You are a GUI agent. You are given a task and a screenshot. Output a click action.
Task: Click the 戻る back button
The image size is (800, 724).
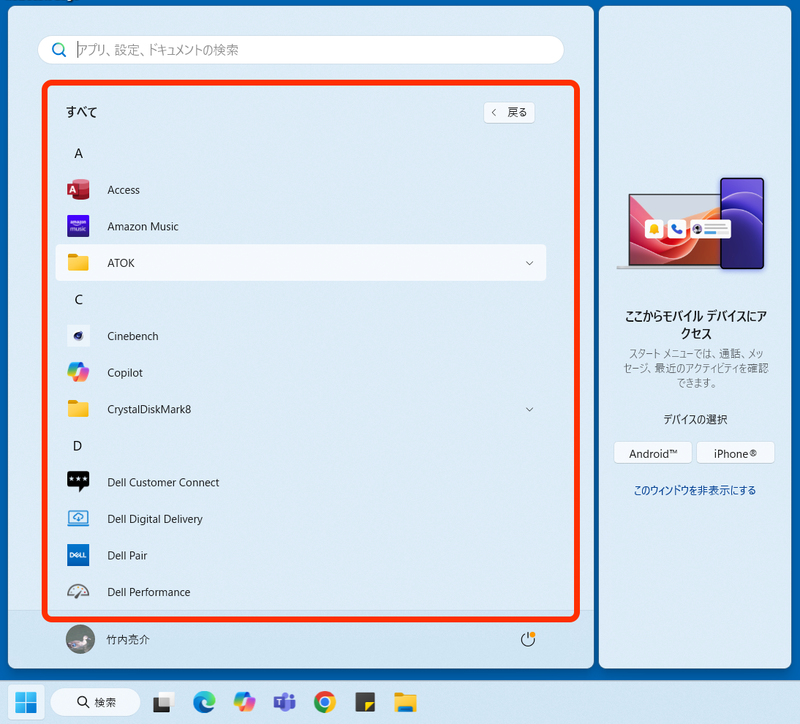click(509, 112)
